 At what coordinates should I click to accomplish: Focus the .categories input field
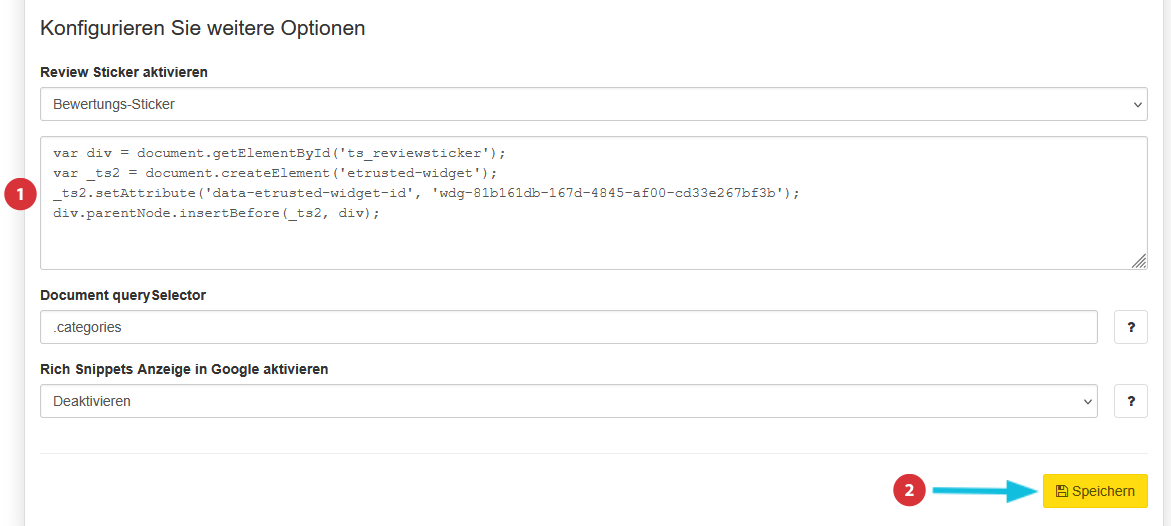click(569, 327)
